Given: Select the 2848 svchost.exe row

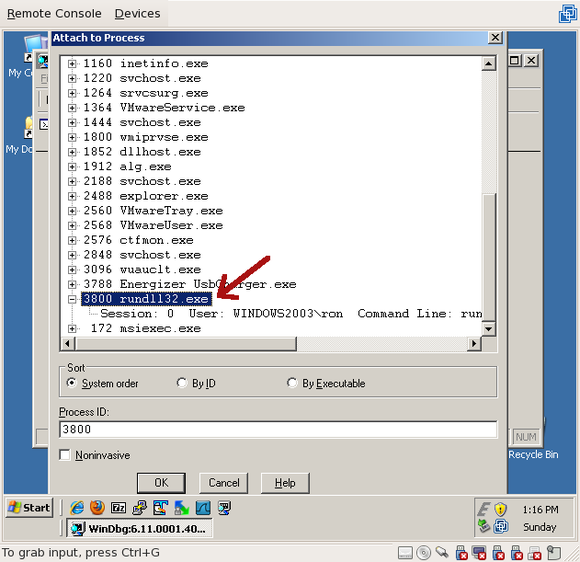Looking at the screenshot, I should (x=142, y=255).
